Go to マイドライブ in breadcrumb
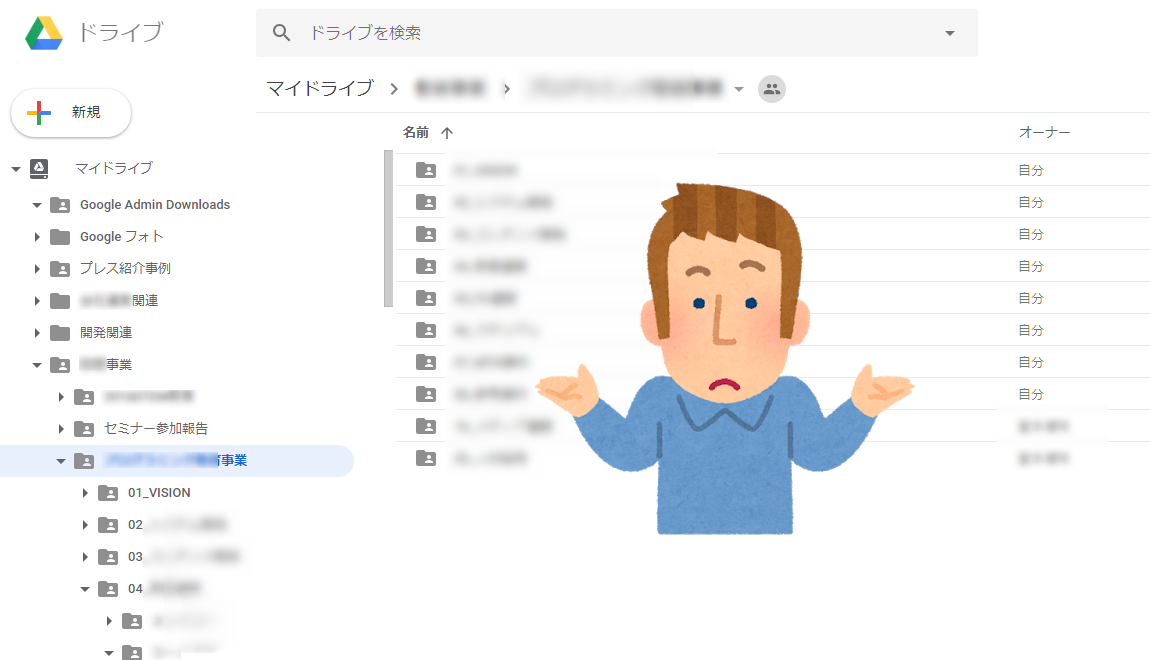This screenshot has width=1150, height=660. click(319, 89)
